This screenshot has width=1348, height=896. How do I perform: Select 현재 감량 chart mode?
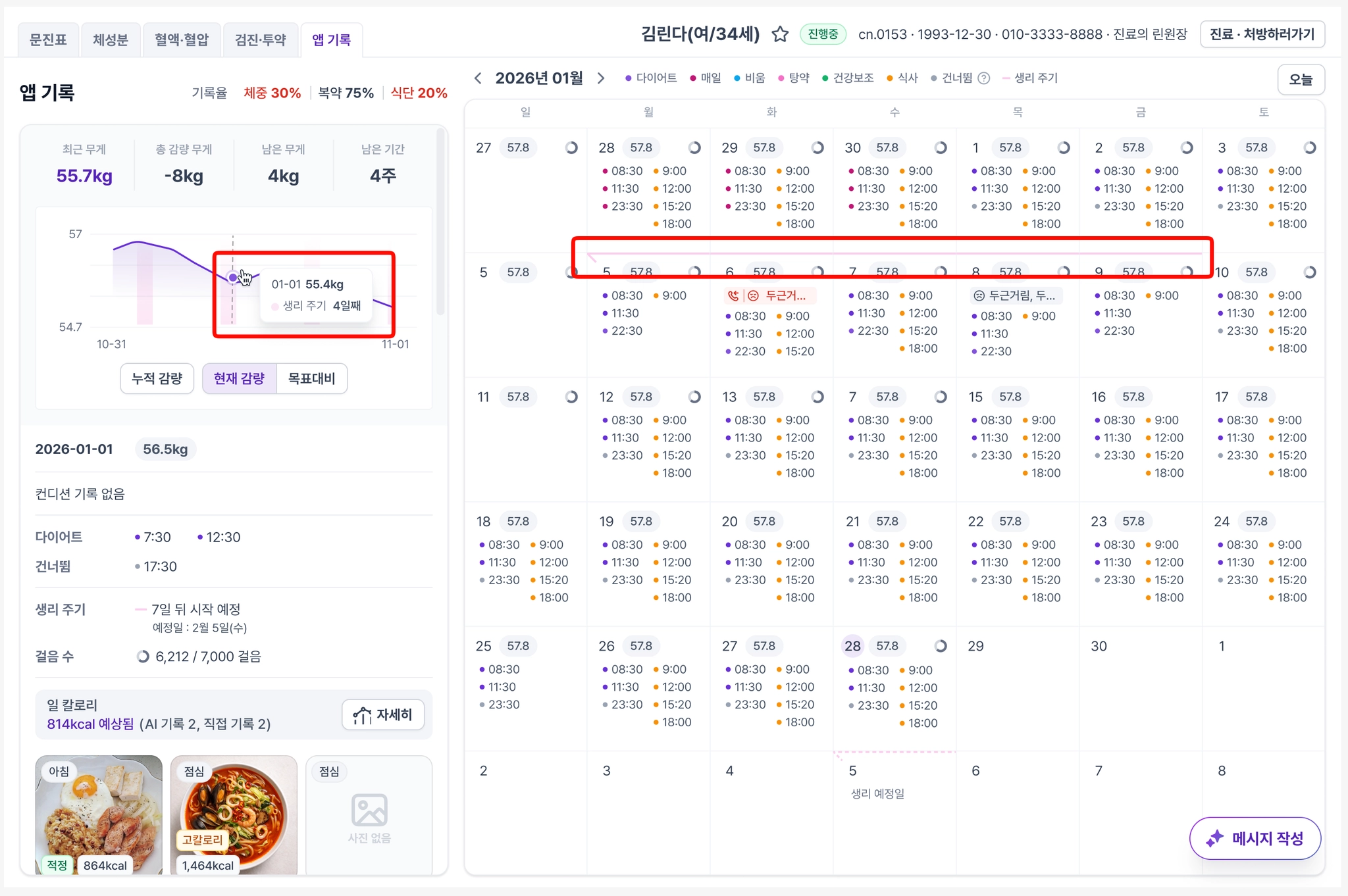(x=240, y=378)
